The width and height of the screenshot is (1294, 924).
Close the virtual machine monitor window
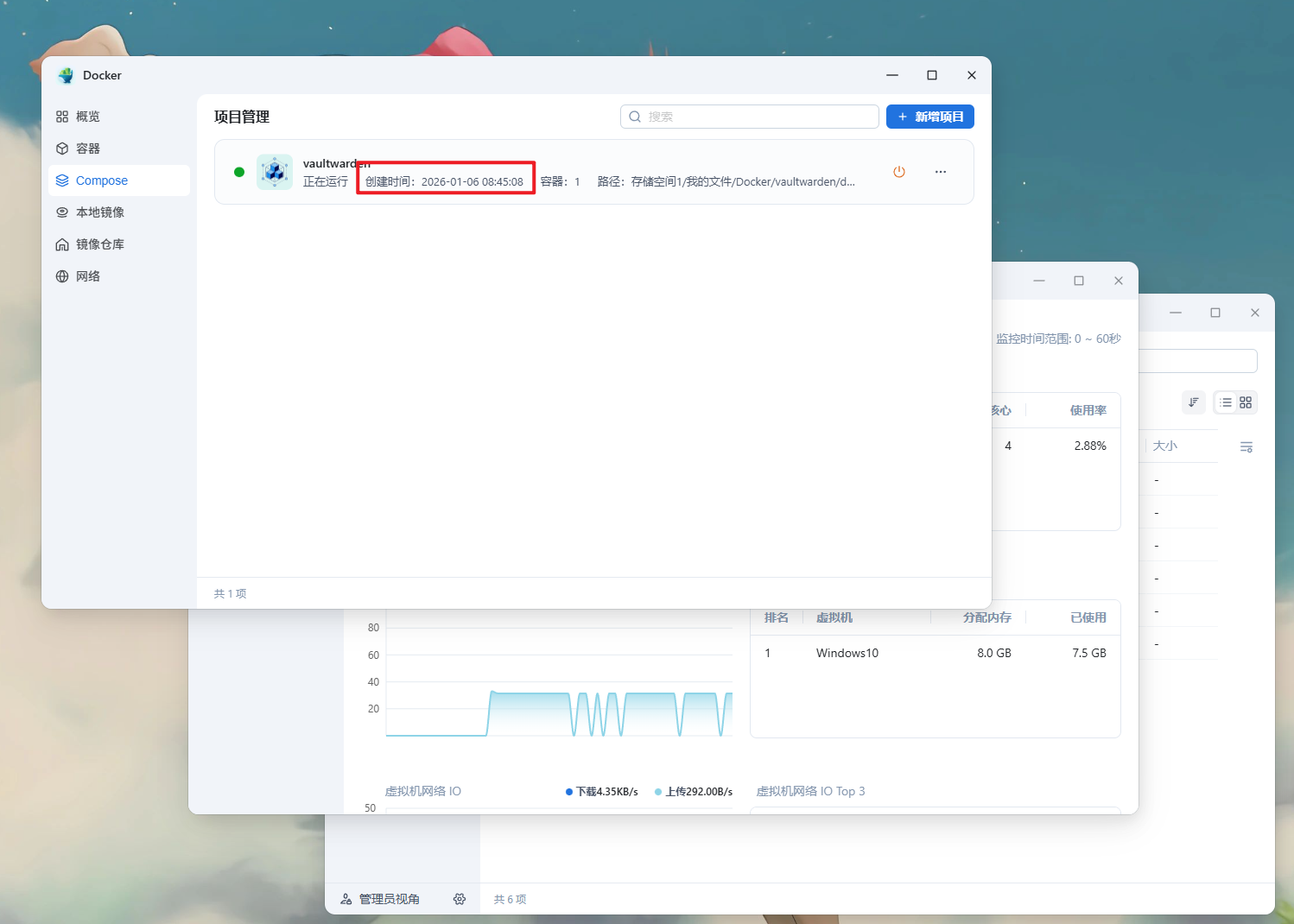(x=1119, y=281)
